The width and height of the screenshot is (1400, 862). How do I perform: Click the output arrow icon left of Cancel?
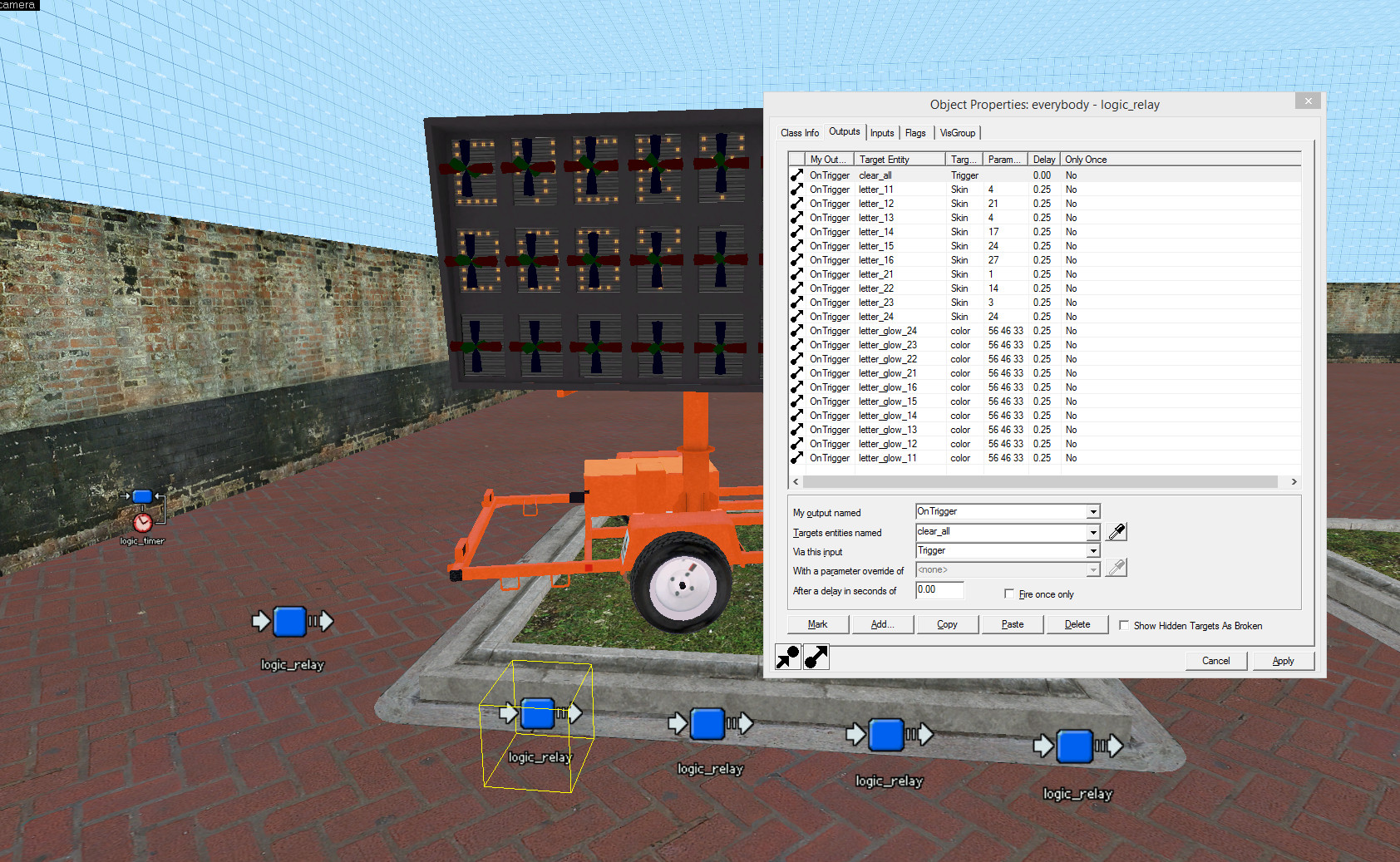tap(816, 658)
